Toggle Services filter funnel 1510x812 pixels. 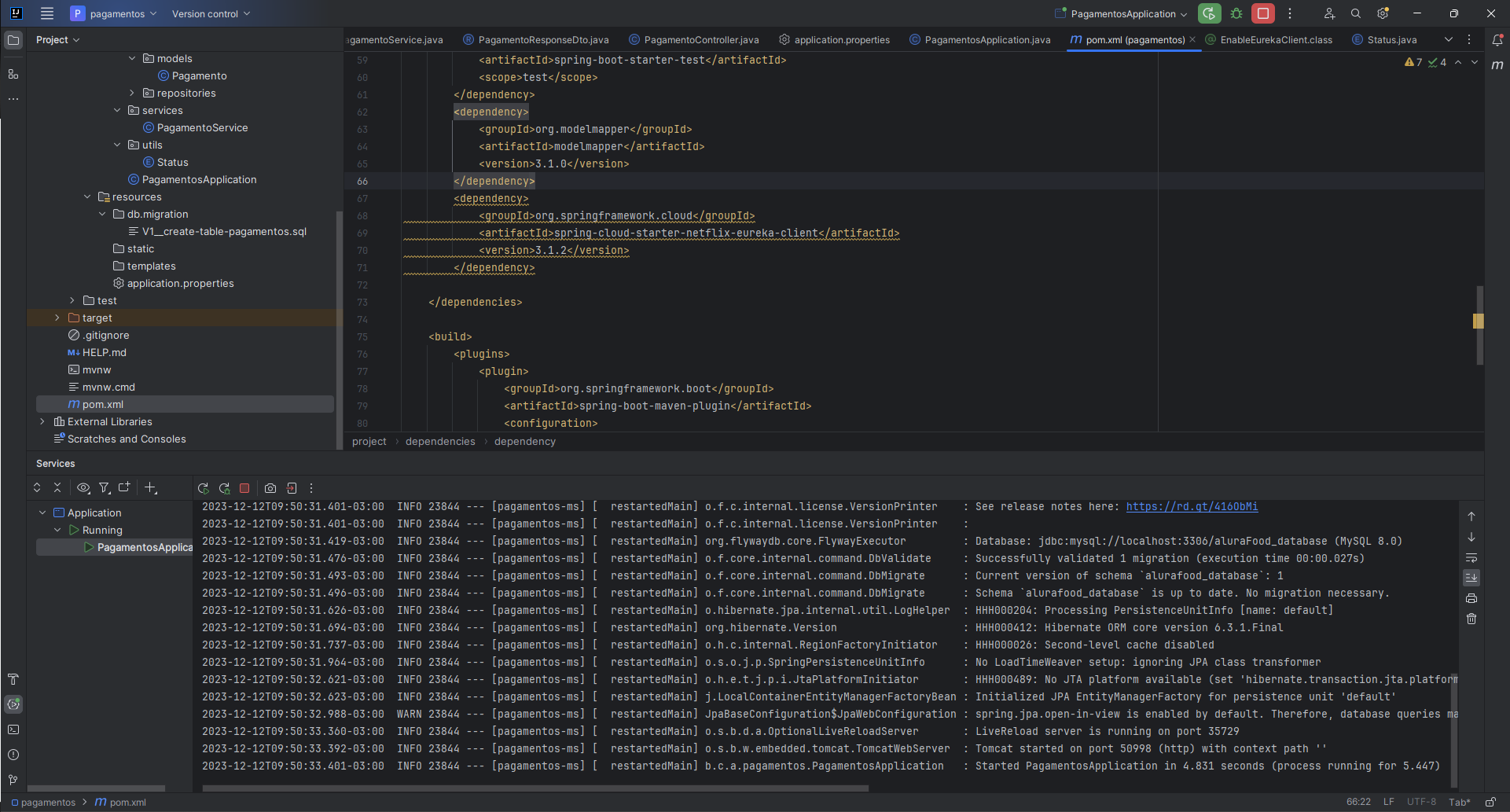coord(104,488)
